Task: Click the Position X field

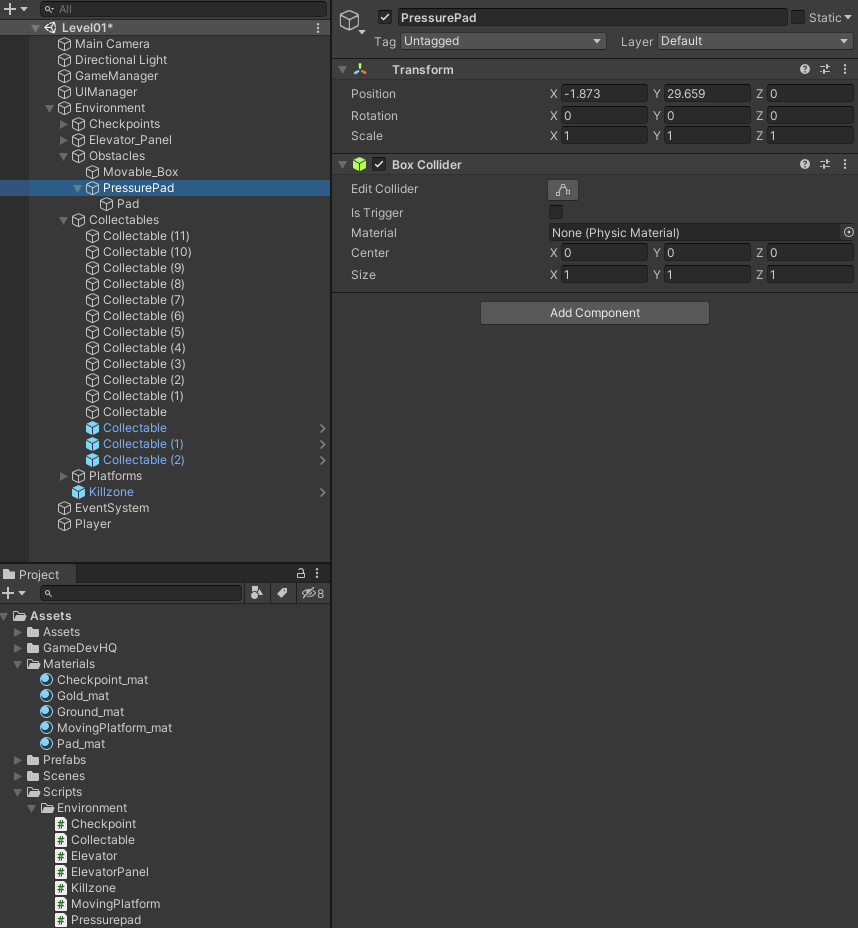Action: click(x=604, y=94)
